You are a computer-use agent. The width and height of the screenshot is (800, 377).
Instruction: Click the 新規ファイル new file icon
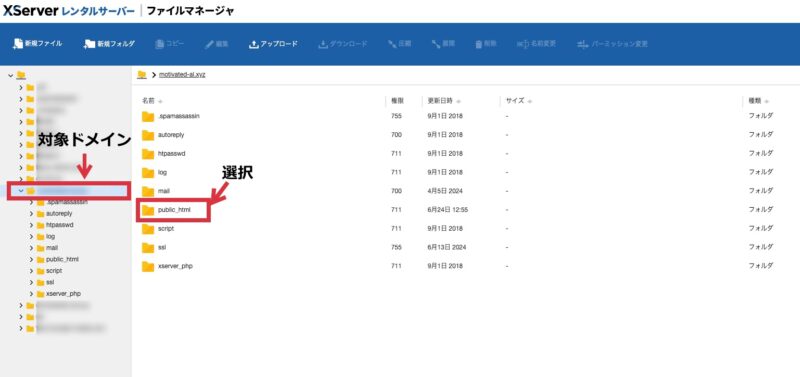18,44
